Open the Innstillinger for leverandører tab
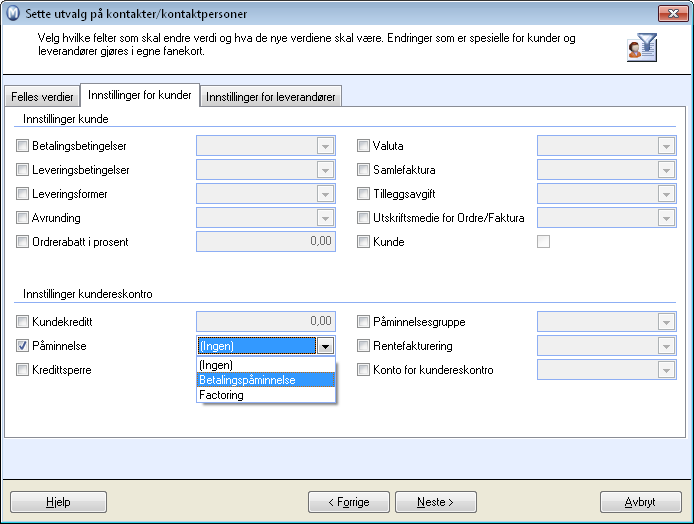The height and width of the screenshot is (524, 694). point(270,96)
